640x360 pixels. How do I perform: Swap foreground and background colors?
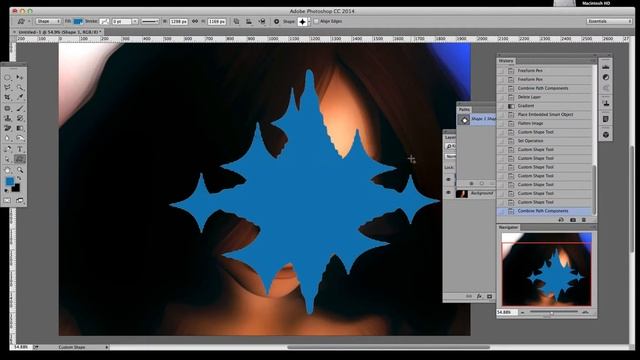18,179
